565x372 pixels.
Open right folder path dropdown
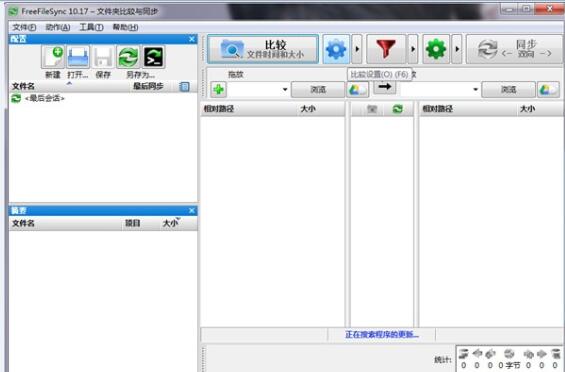(x=475, y=89)
